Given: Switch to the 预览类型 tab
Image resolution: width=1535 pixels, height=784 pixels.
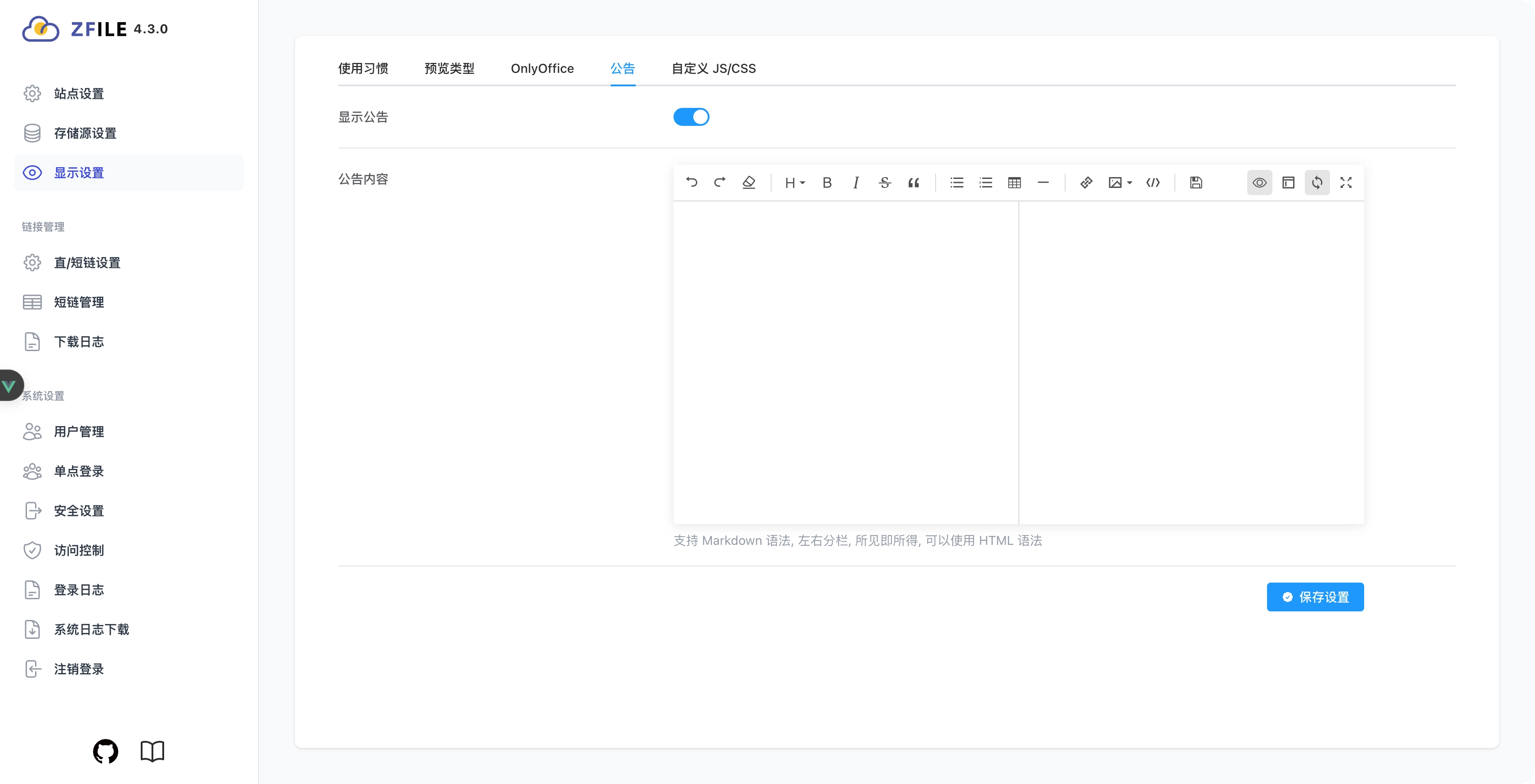Looking at the screenshot, I should [449, 68].
